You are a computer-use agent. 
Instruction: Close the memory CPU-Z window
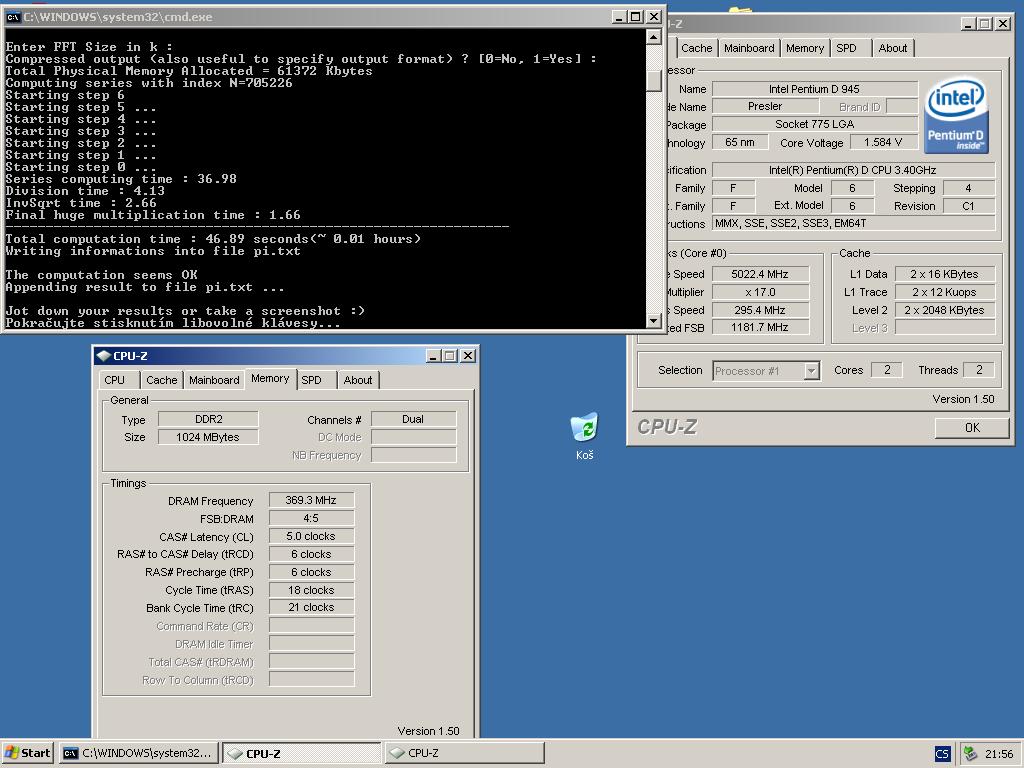468,356
